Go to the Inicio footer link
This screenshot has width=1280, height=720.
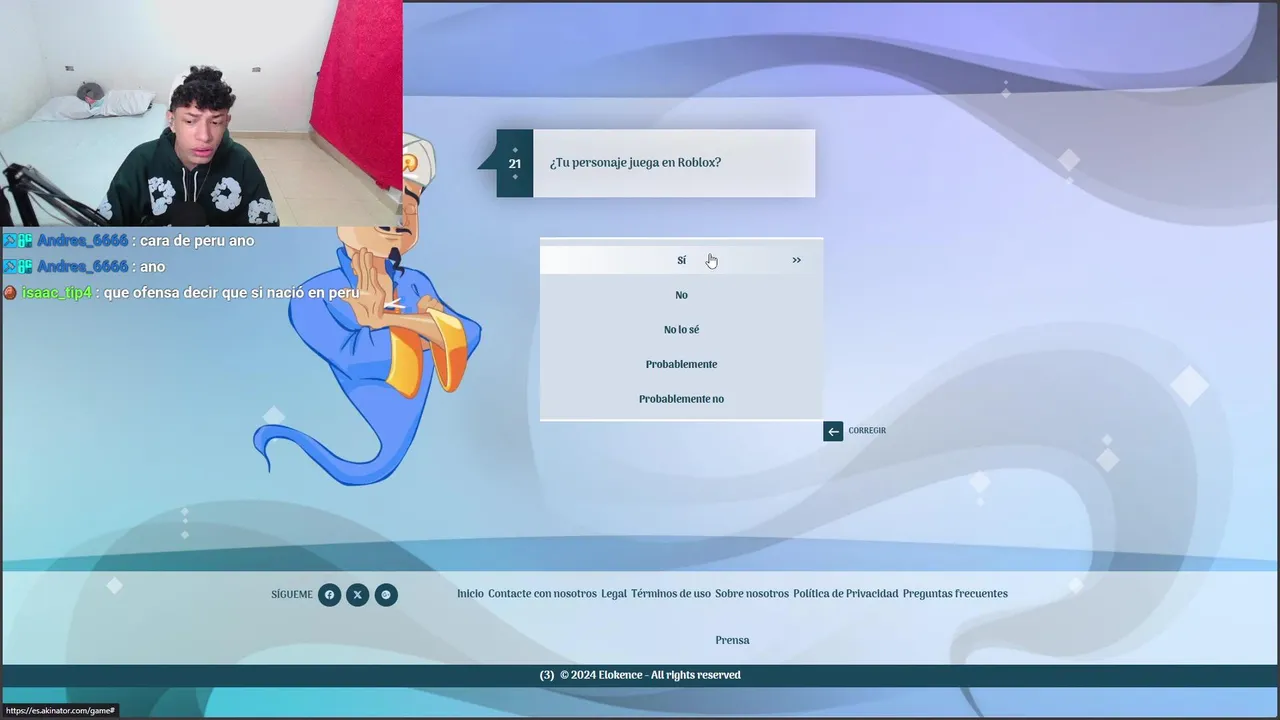pos(470,594)
